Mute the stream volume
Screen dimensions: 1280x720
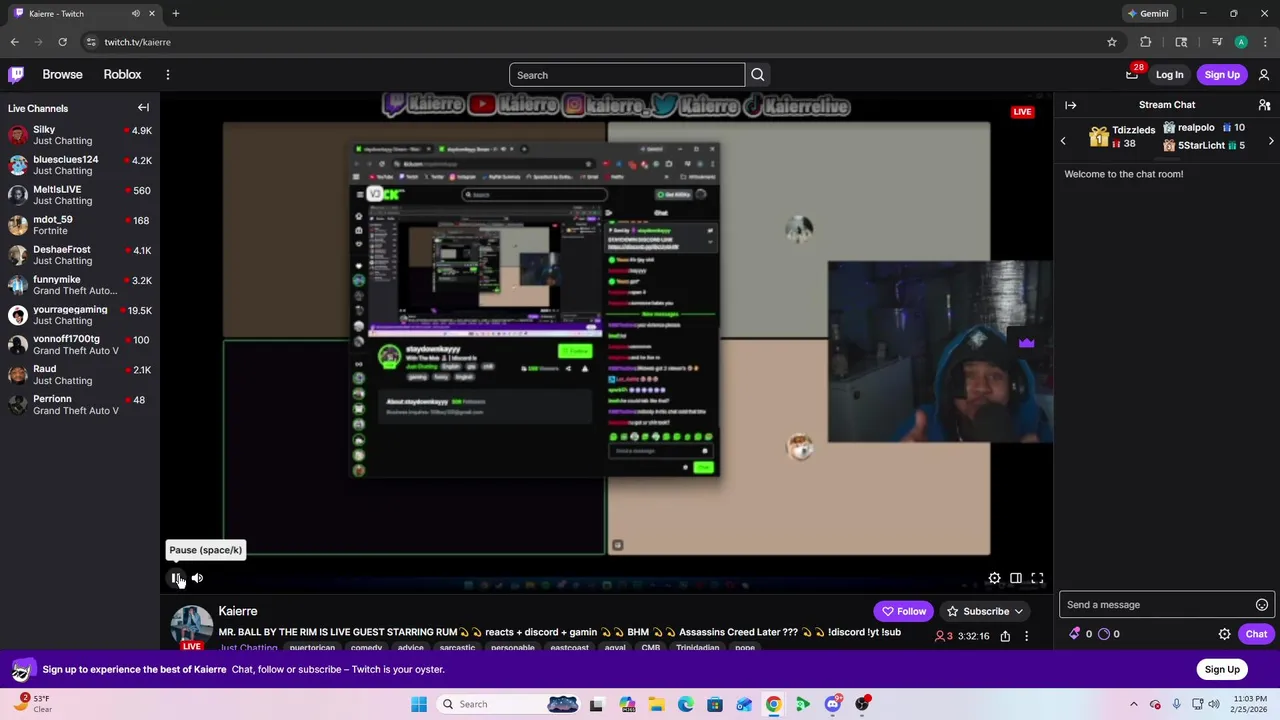[197, 578]
